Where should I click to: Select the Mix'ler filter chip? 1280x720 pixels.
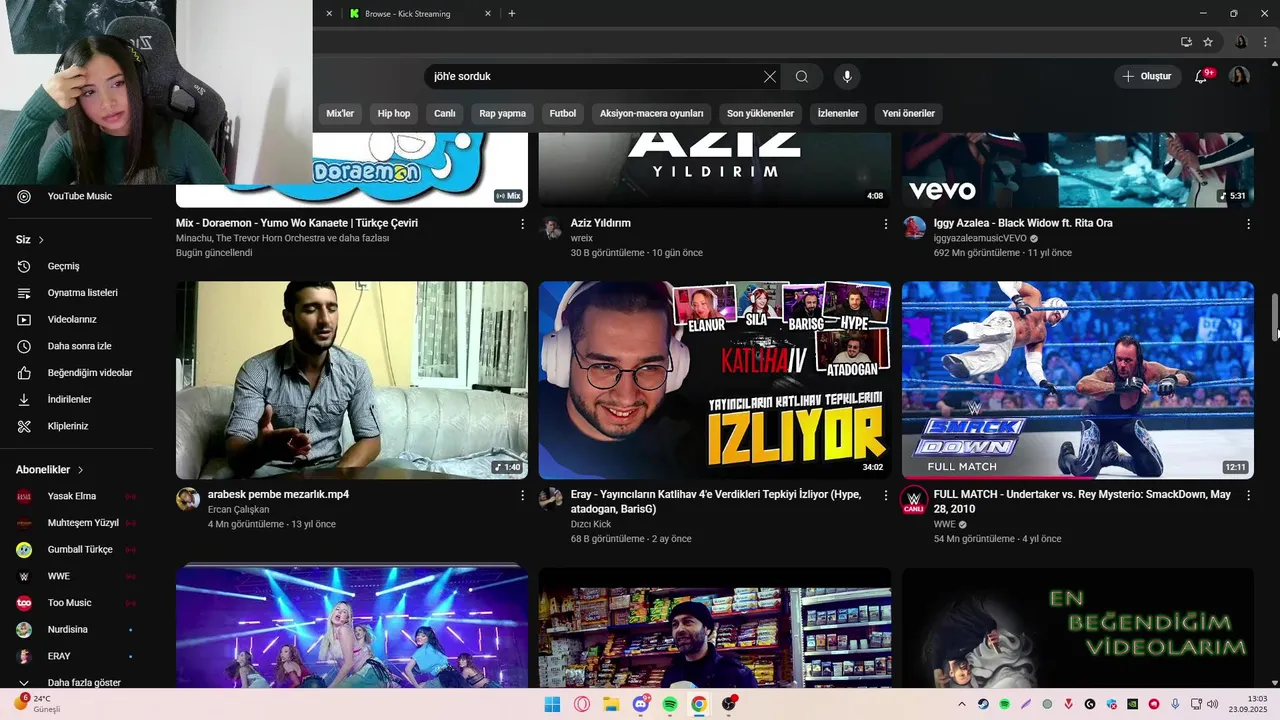pyautogui.click(x=340, y=113)
